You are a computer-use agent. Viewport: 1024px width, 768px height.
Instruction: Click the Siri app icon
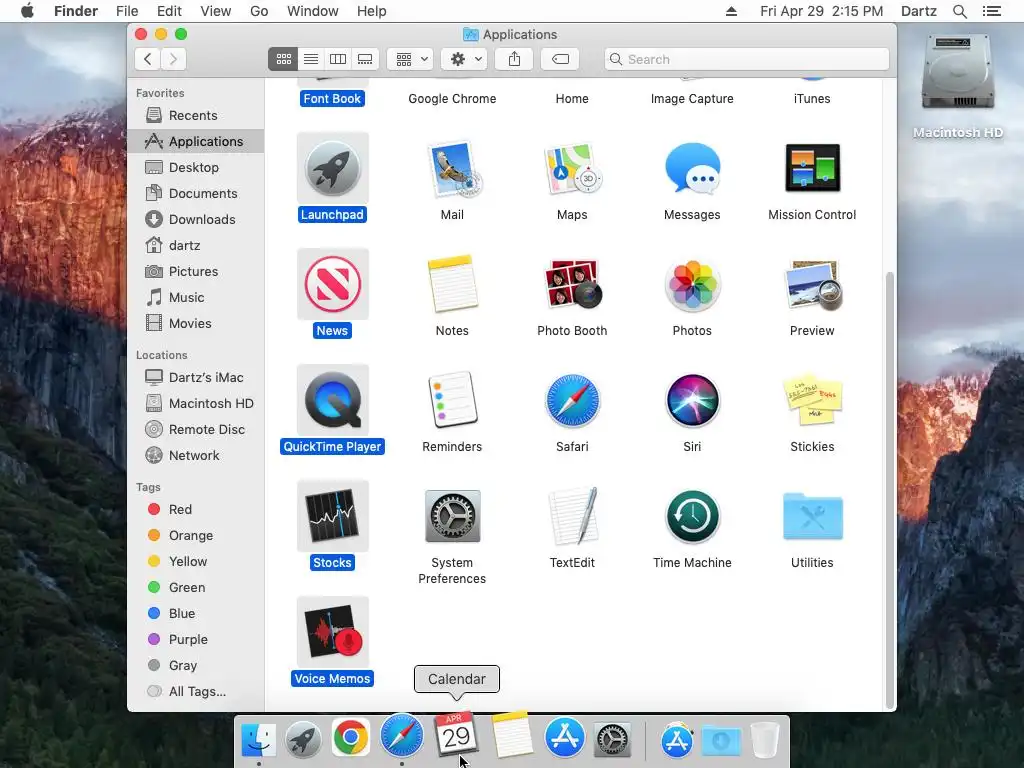coord(692,400)
